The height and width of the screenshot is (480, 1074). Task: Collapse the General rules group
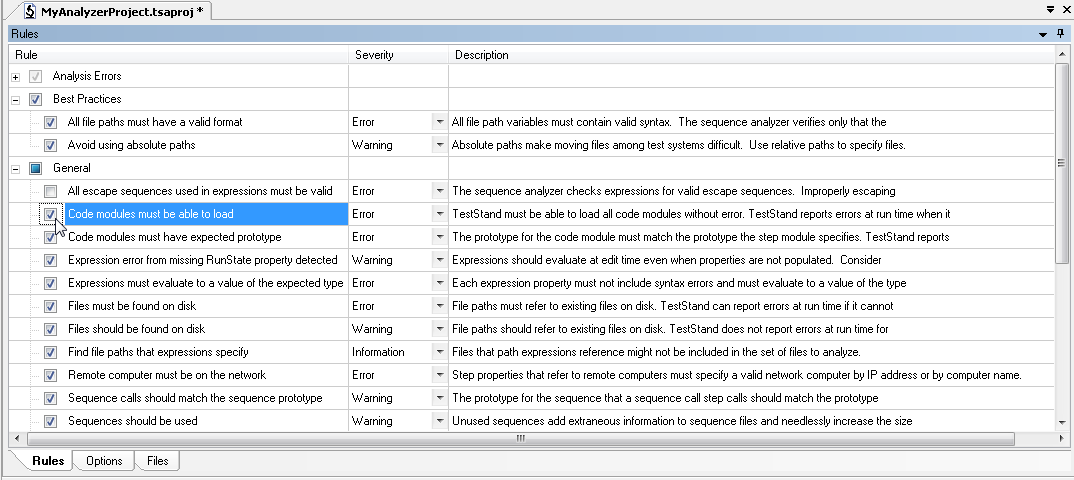(x=16, y=168)
